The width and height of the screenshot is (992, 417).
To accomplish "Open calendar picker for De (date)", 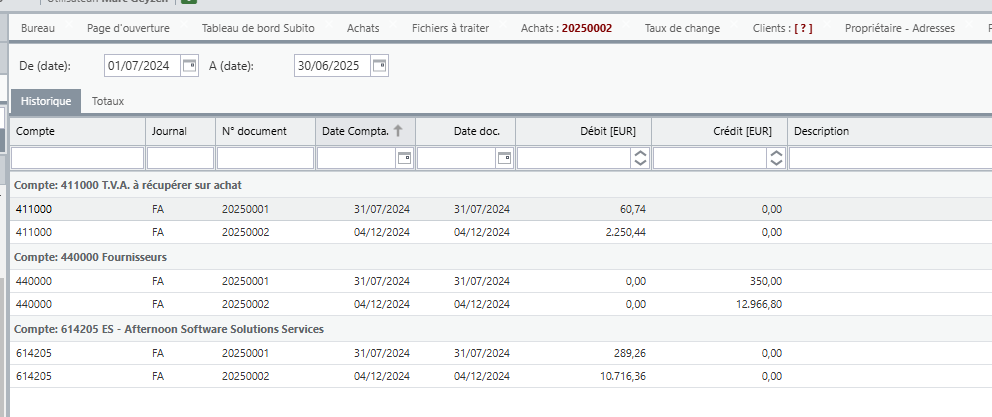I will click(189, 66).
